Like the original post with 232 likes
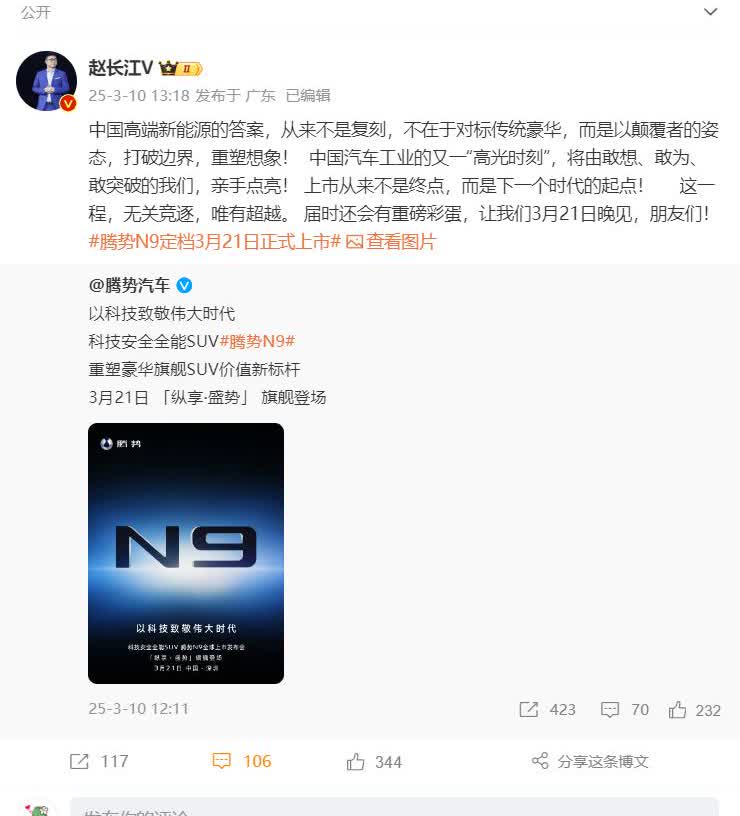Image resolution: width=740 pixels, height=816 pixels. point(694,710)
